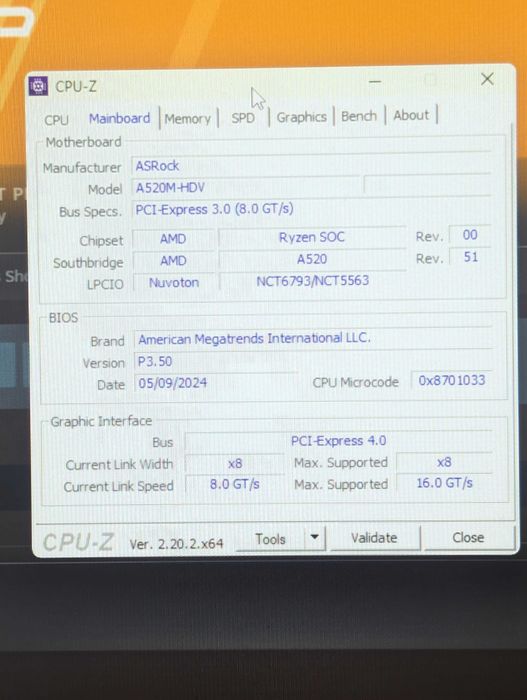The width and height of the screenshot is (527, 700).
Task: Click the AMD southbridge vendor field
Action: pos(173,261)
